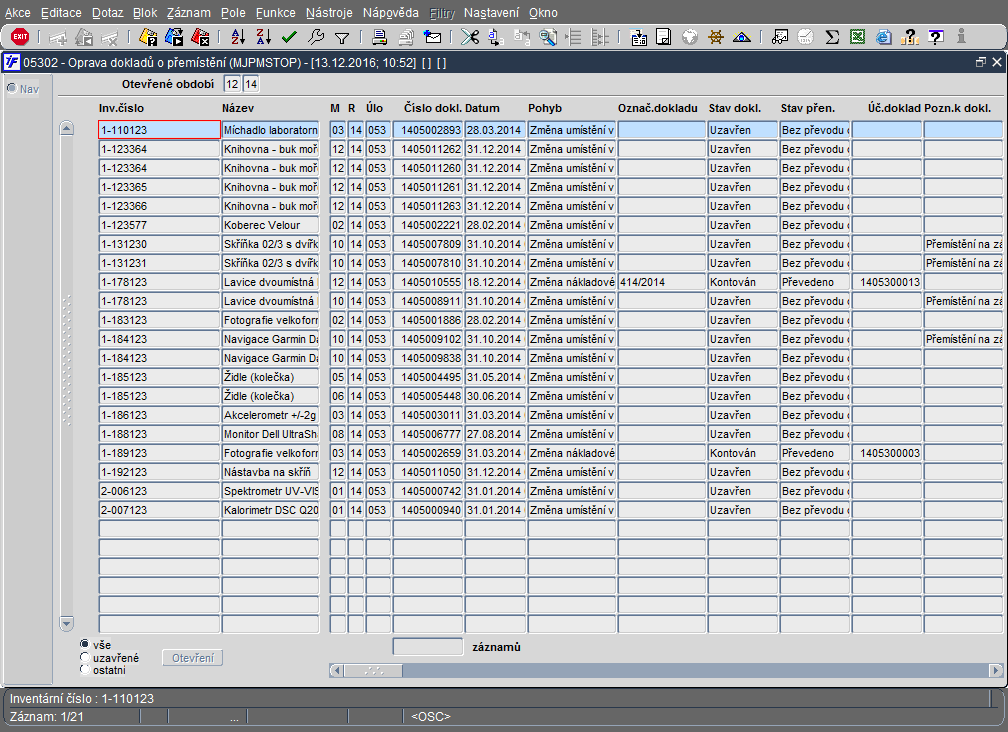Image resolution: width=1008 pixels, height=732 pixels.
Task: Open the list-of-values form icon
Action: click(x=638, y=37)
